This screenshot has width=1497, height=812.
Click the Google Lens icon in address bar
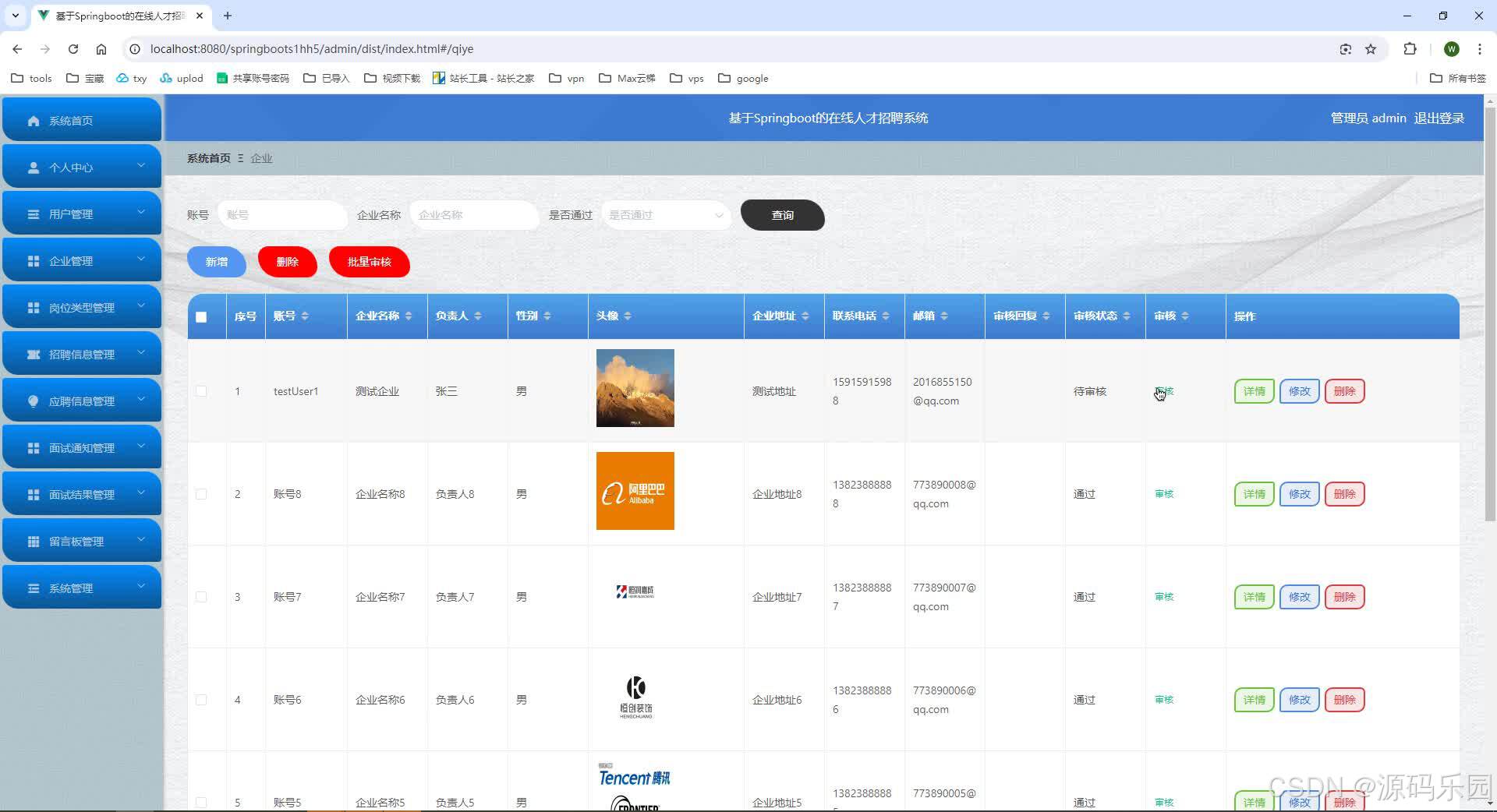click(x=1345, y=48)
